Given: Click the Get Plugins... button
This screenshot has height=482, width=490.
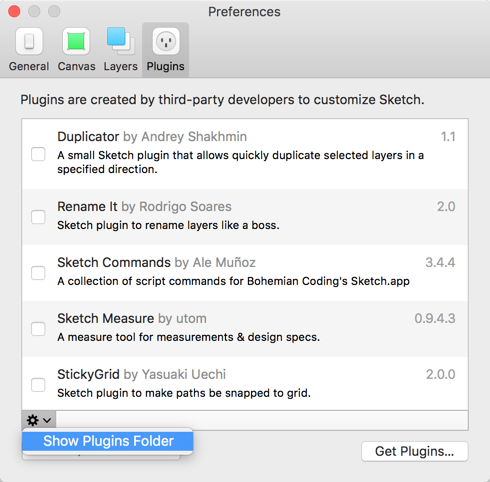Looking at the screenshot, I should [415, 451].
